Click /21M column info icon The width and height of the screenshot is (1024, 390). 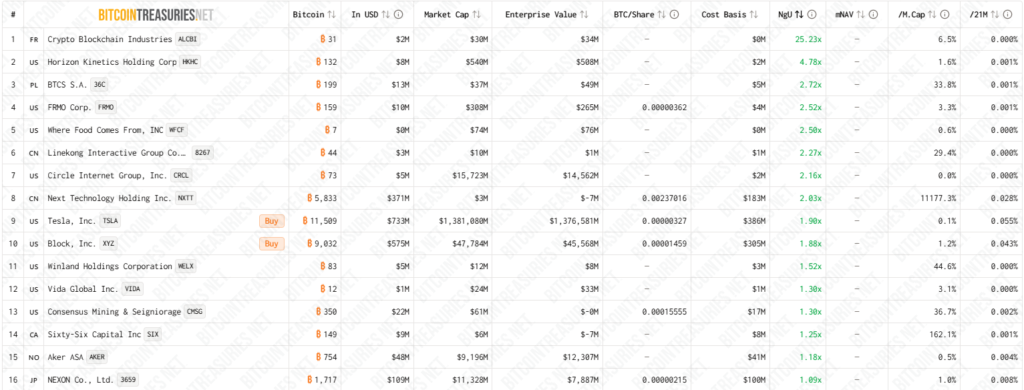(1008, 14)
